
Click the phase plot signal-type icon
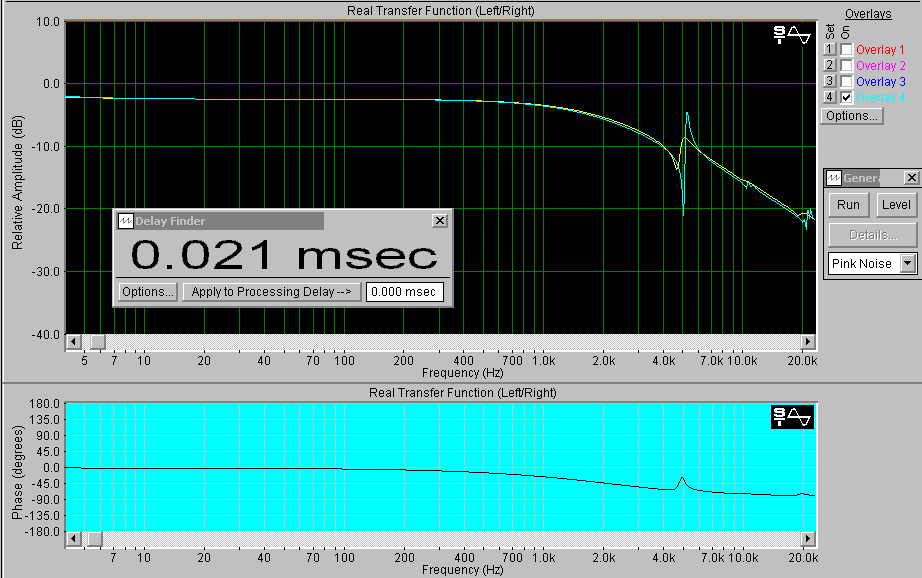click(x=792, y=417)
